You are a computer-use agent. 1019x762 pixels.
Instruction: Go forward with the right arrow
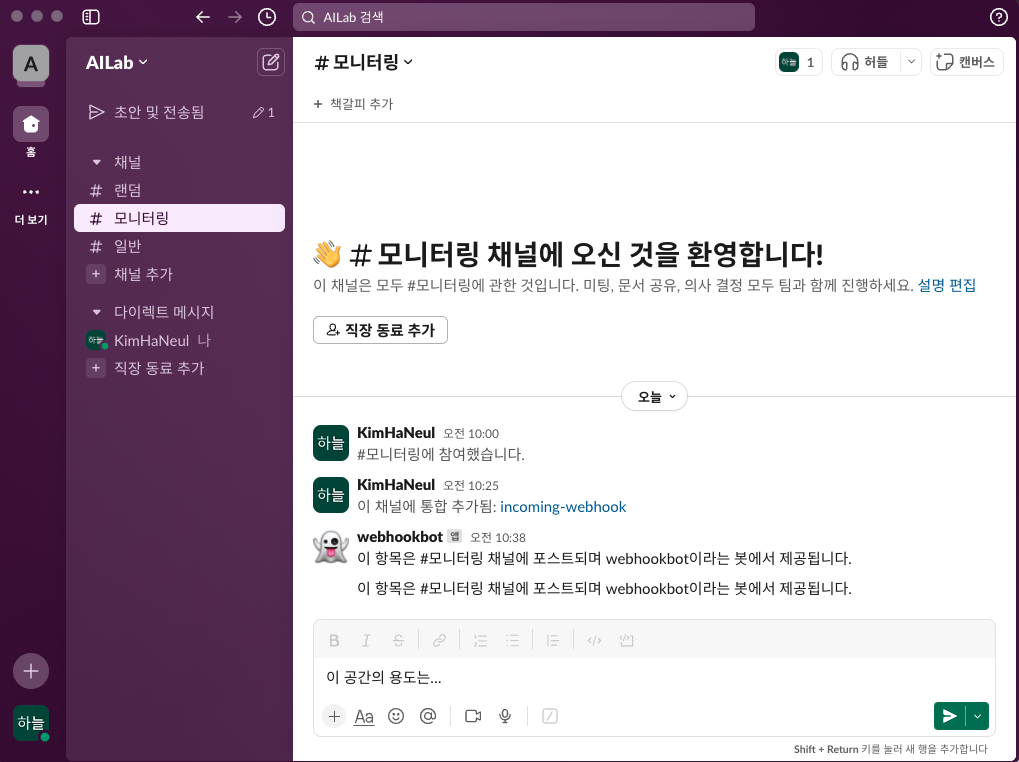235,17
